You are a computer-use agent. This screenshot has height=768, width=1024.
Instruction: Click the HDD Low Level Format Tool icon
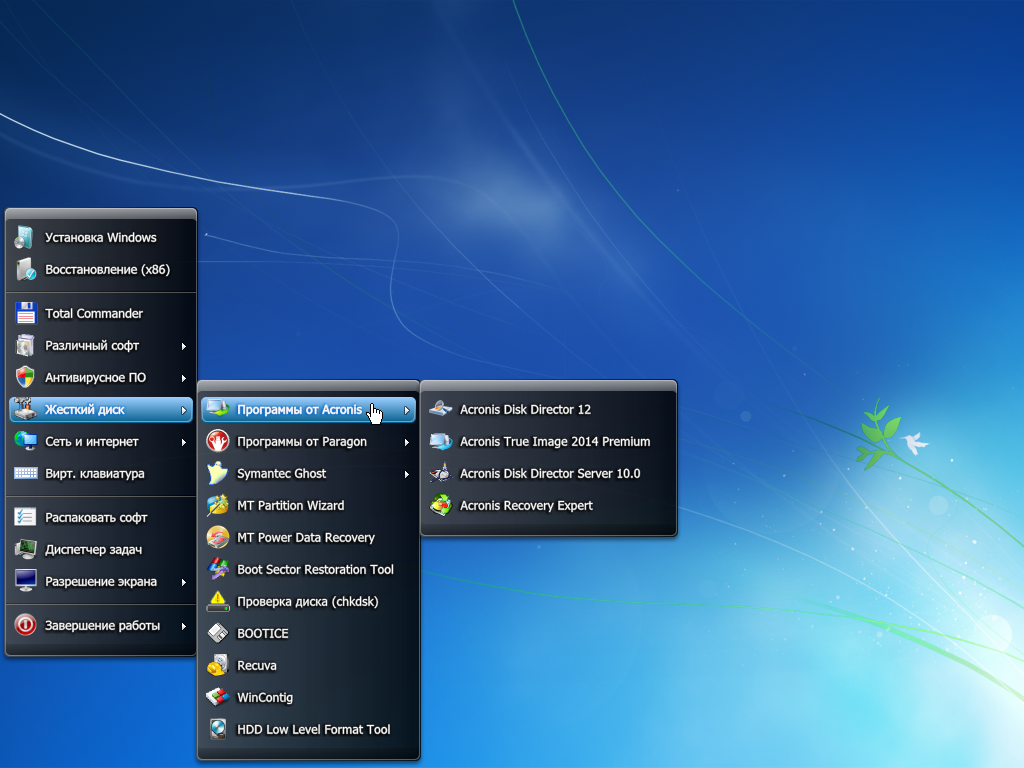(217, 729)
